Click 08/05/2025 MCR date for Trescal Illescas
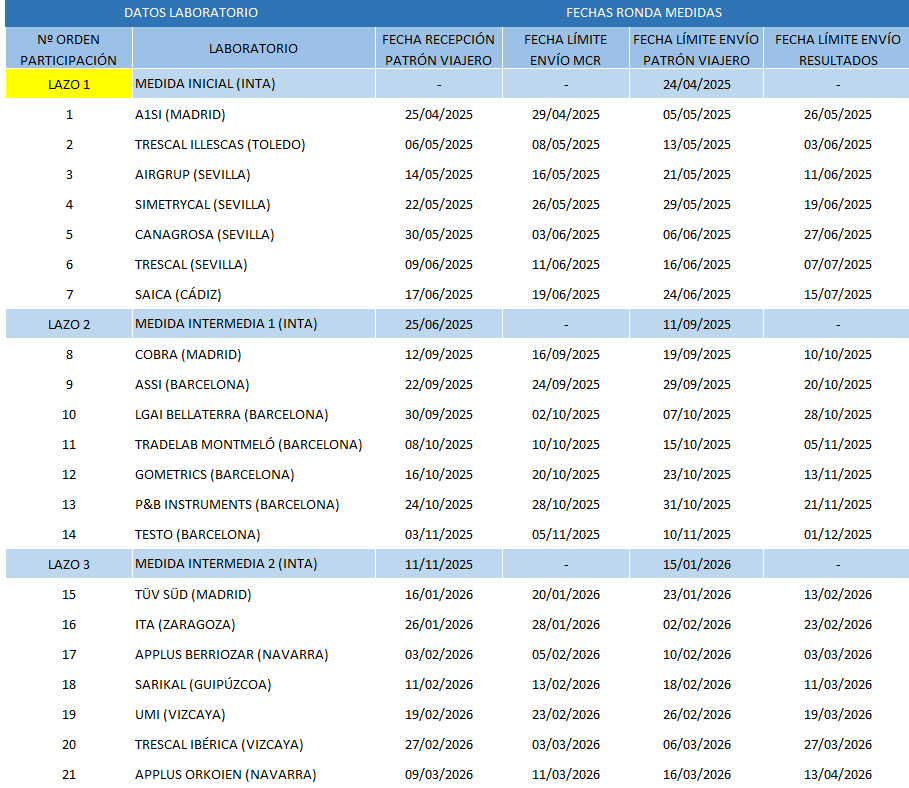 [x=566, y=145]
